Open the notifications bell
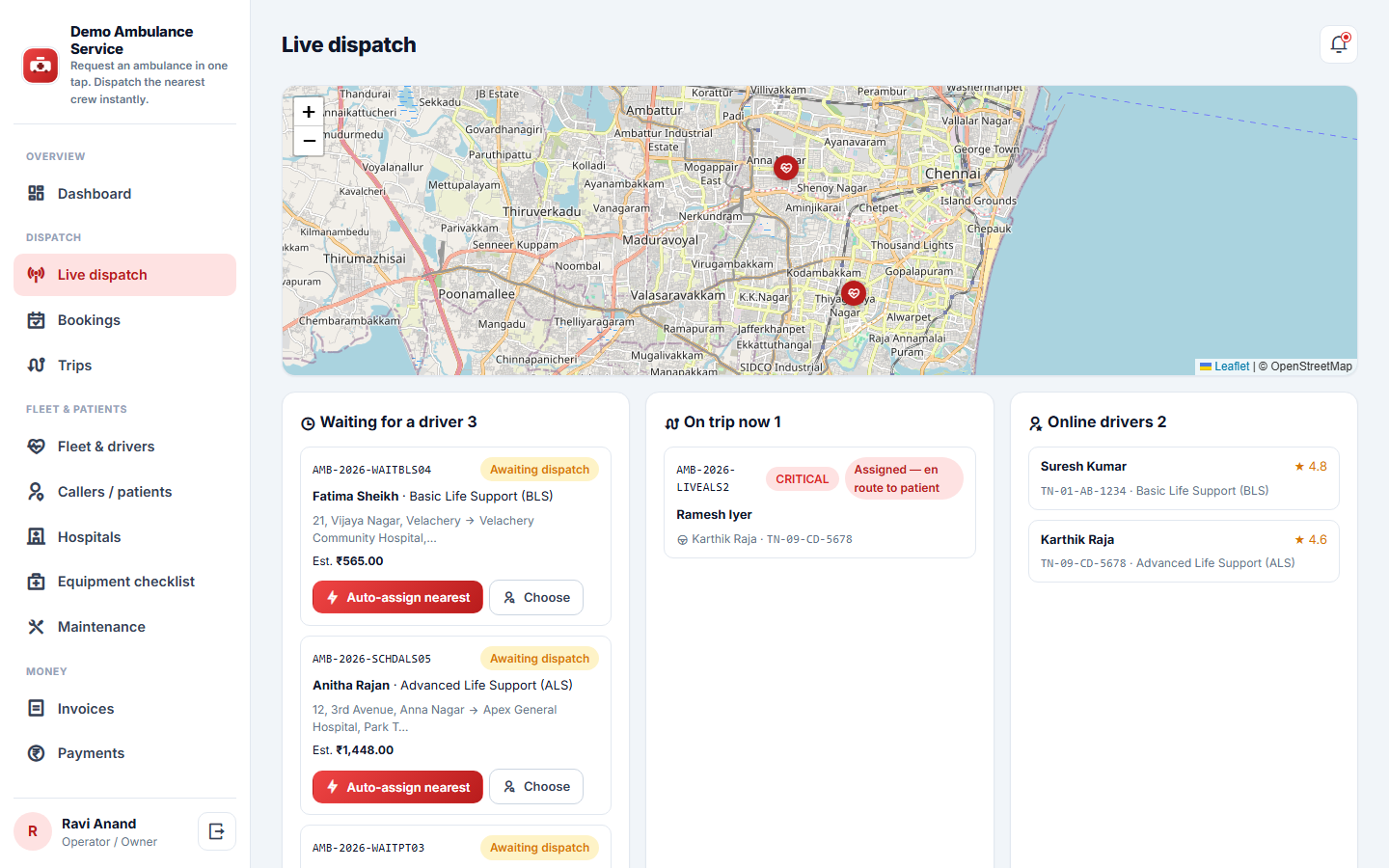 point(1339,44)
